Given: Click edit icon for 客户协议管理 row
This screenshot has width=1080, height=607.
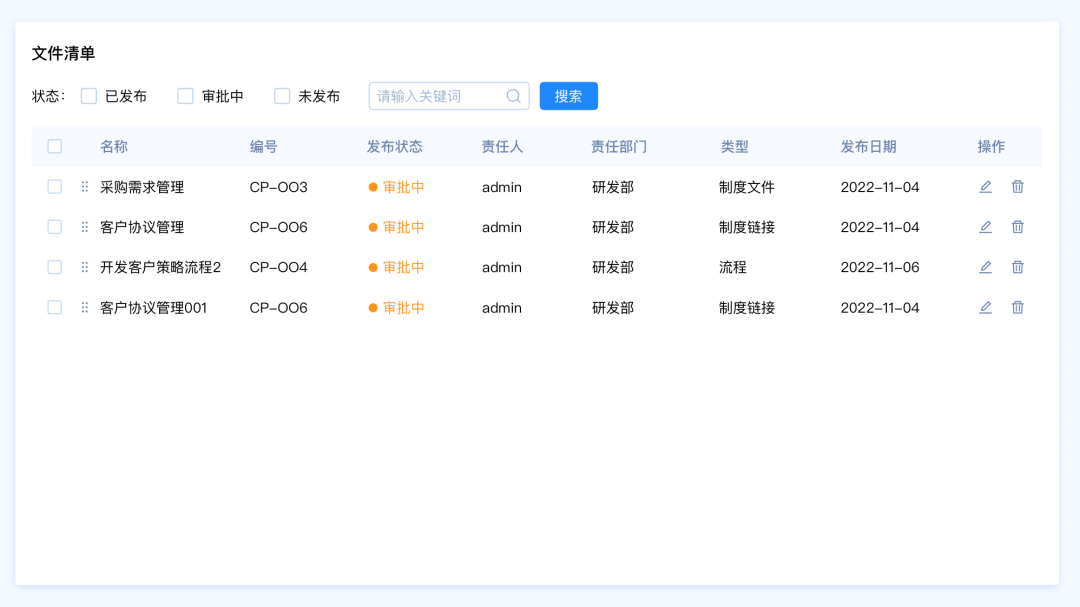Looking at the screenshot, I should tap(985, 227).
